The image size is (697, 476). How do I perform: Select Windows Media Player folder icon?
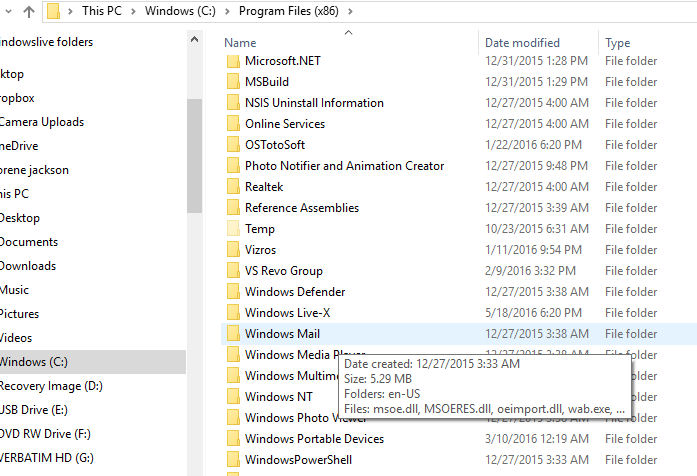click(x=233, y=355)
